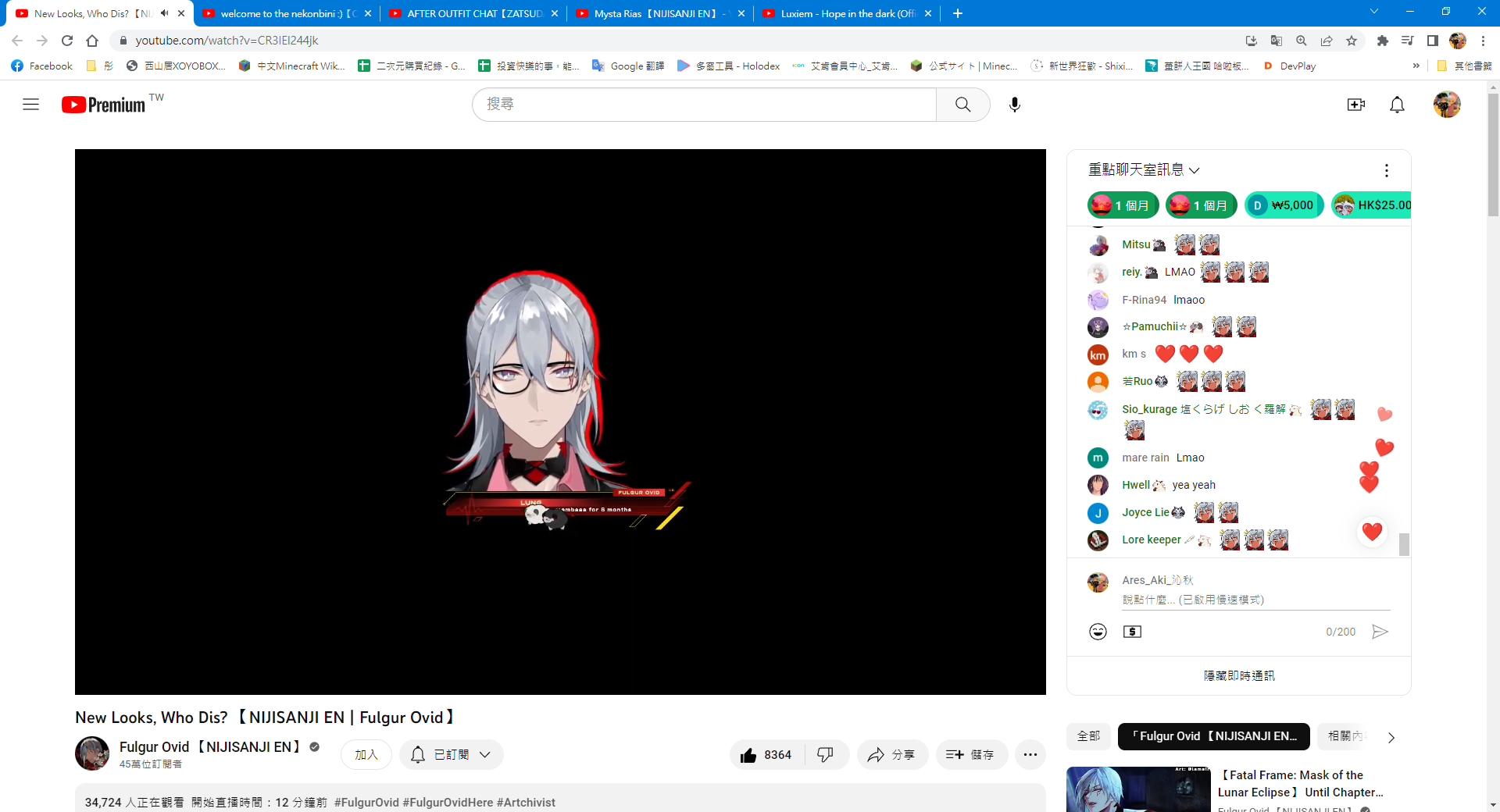Reload the browser page
1500x812 pixels.
67,41
